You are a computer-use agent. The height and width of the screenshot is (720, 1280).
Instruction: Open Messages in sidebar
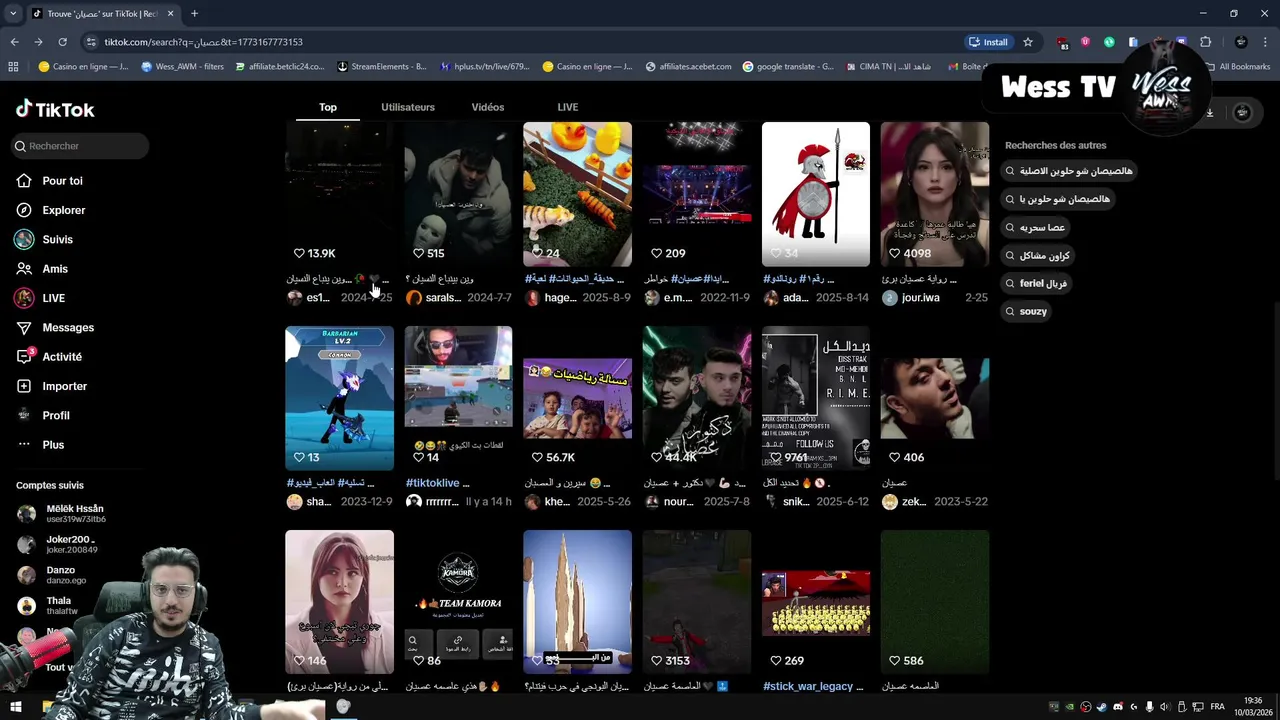click(68, 327)
